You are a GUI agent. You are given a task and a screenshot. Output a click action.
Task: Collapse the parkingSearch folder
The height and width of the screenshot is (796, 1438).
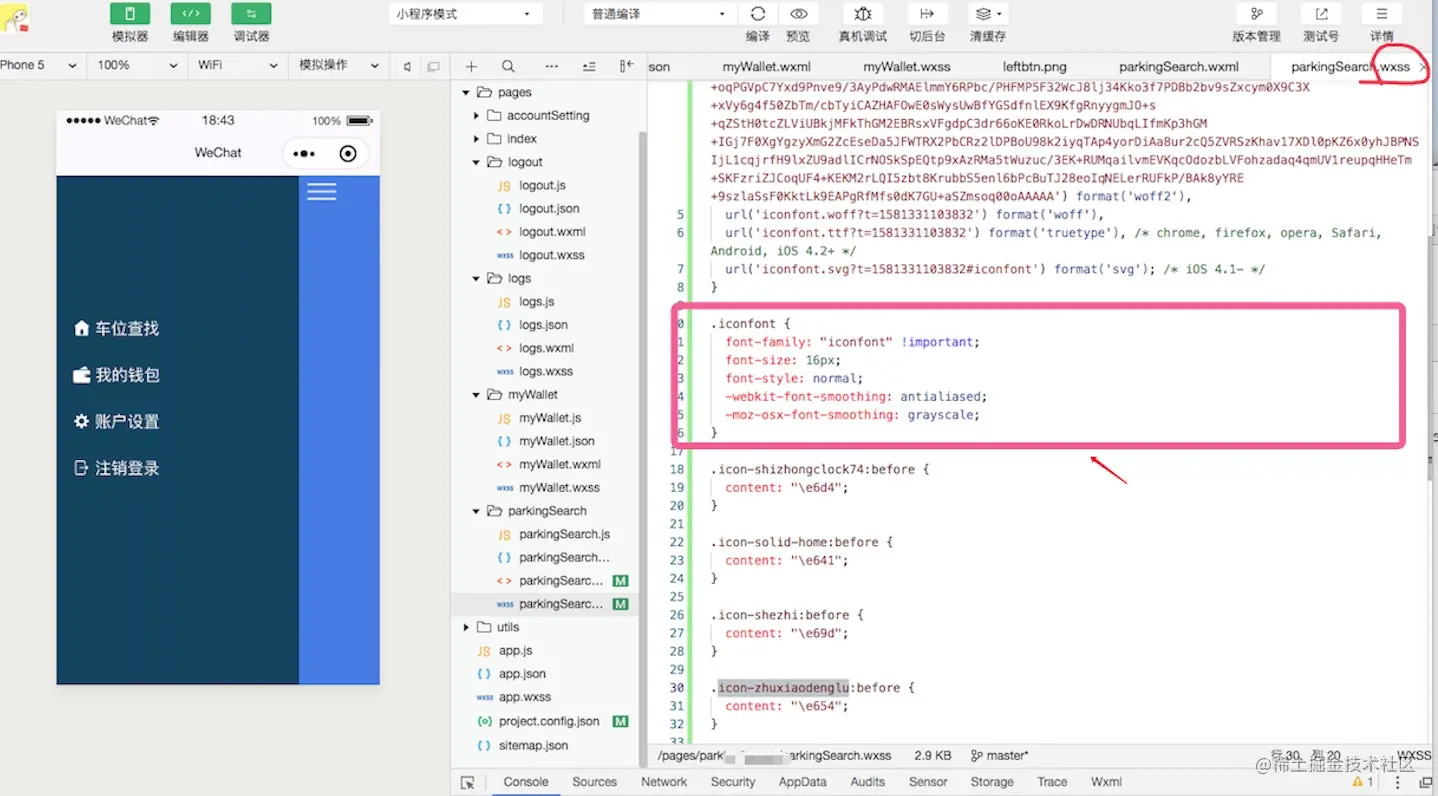[477, 511]
